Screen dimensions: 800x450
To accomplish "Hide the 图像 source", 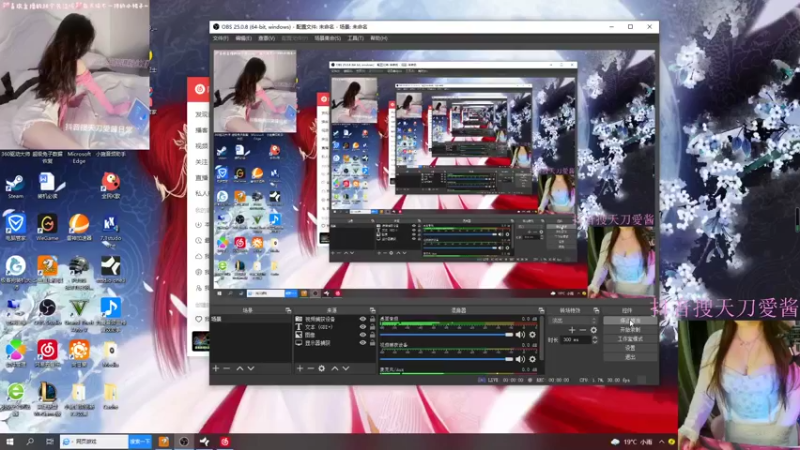I will pos(363,335).
